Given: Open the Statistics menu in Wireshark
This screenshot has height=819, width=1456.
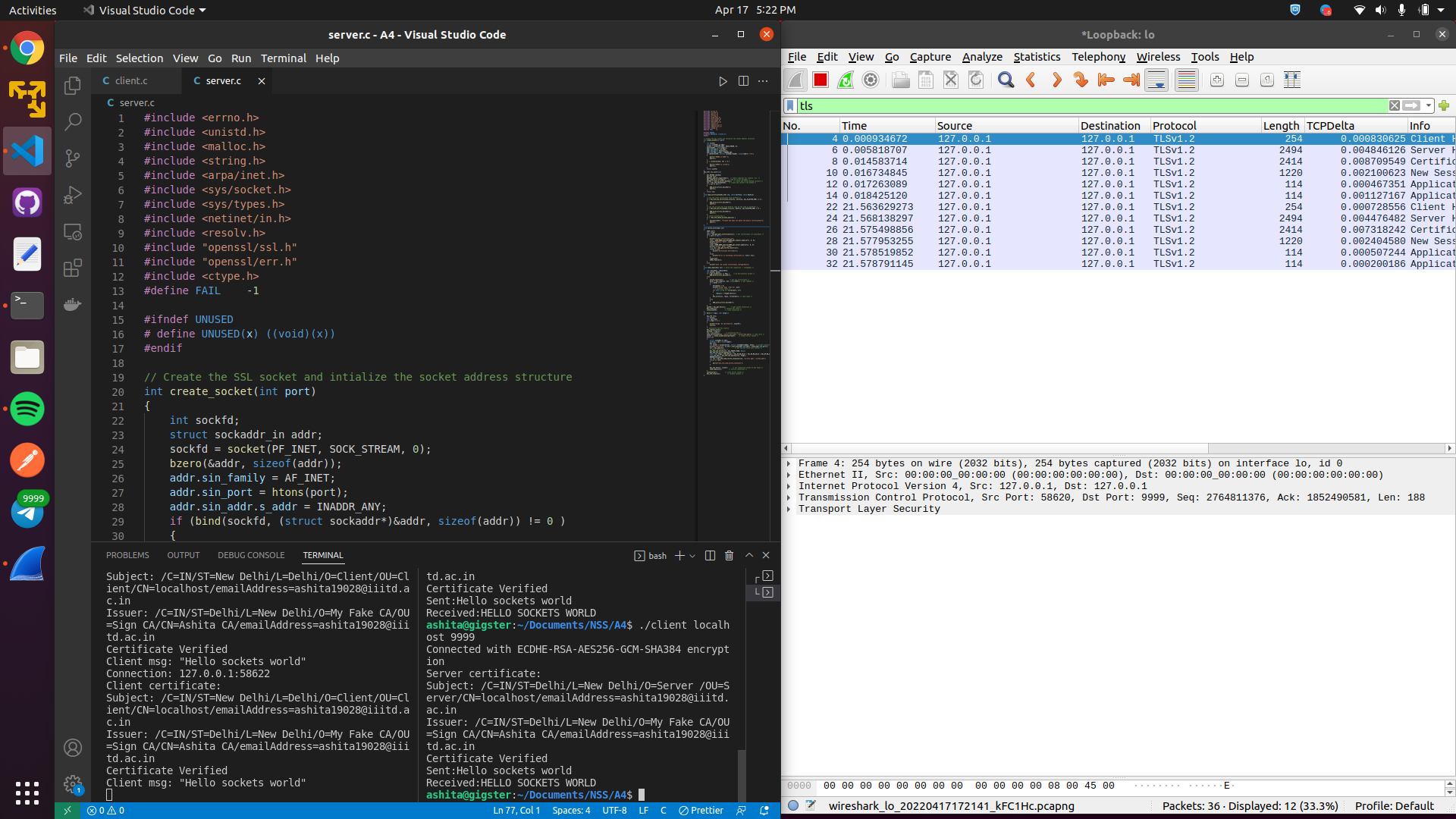Looking at the screenshot, I should point(1036,57).
